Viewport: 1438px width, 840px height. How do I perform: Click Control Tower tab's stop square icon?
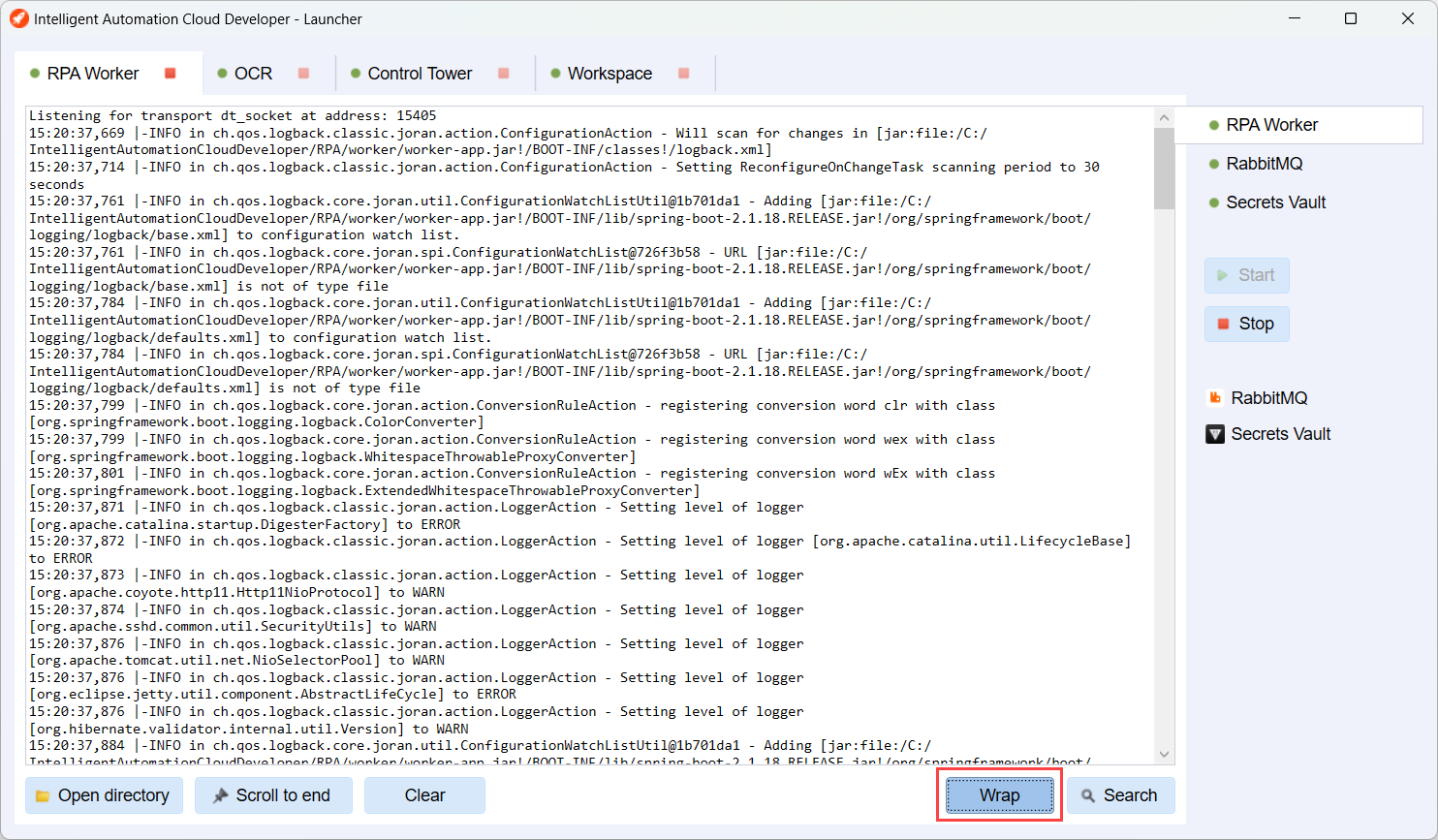[503, 74]
